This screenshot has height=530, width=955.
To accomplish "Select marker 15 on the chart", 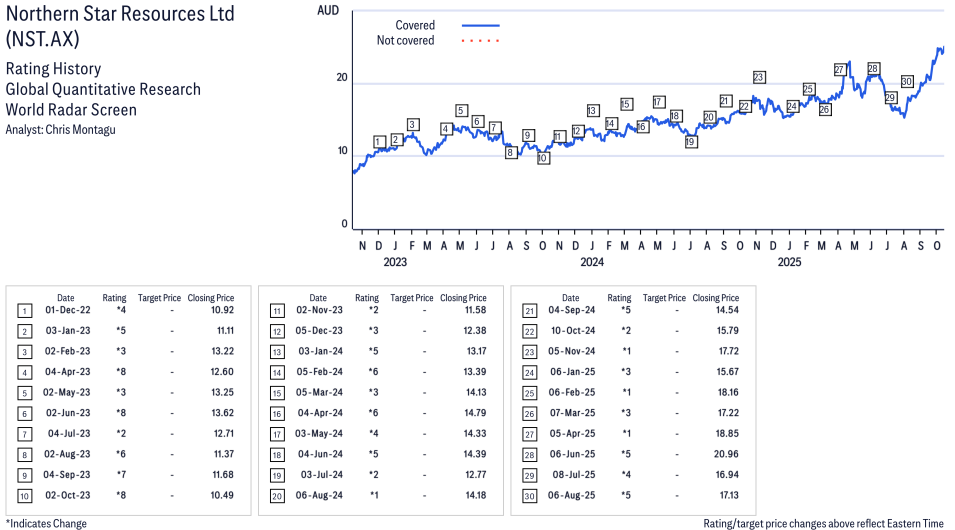I will tap(626, 104).
